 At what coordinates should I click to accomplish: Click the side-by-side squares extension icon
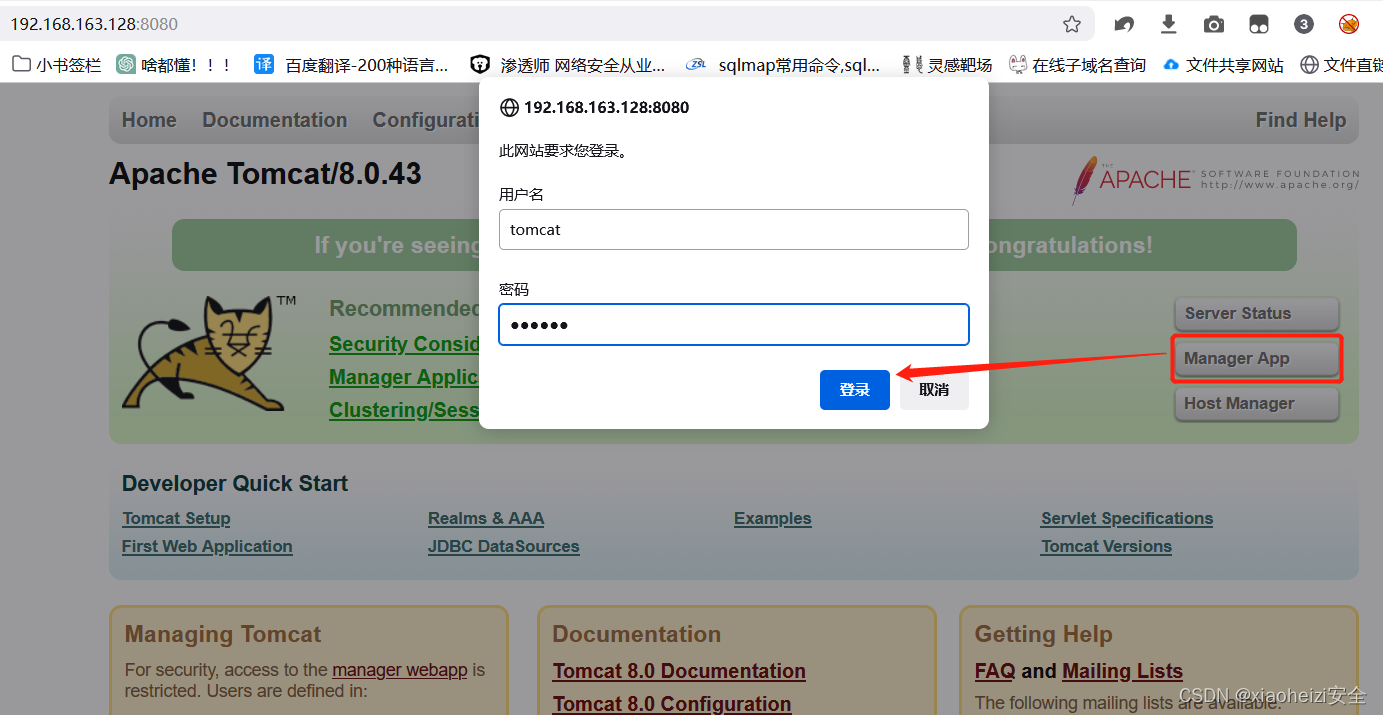coord(1258,23)
